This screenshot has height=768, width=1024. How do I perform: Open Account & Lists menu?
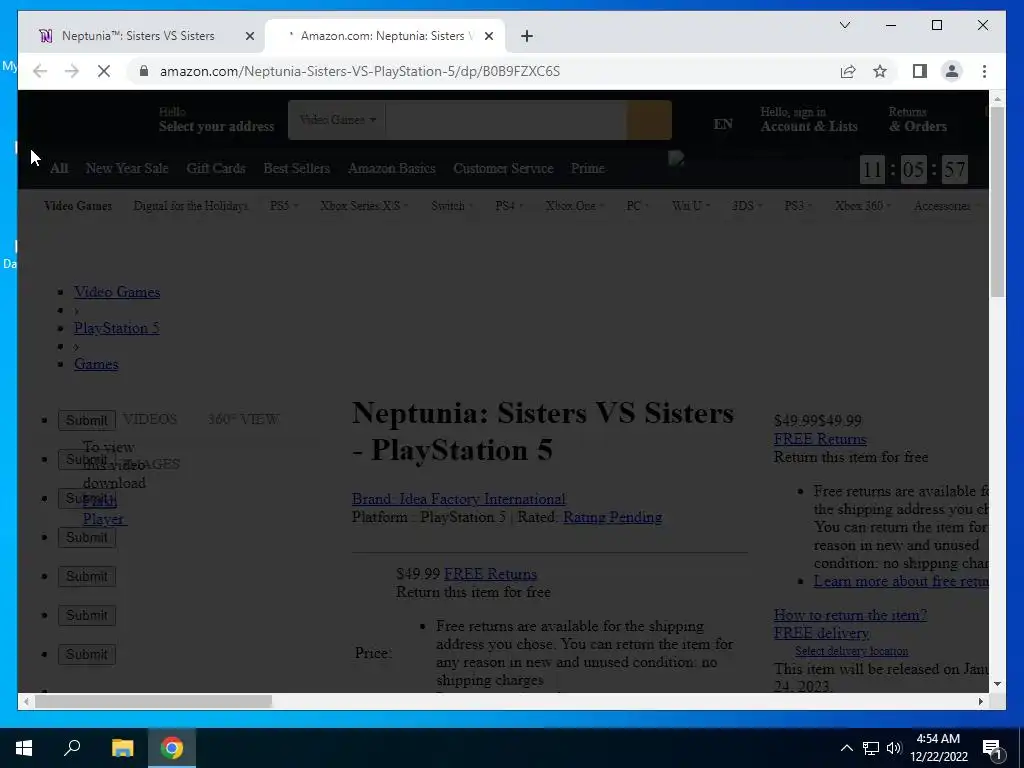pyautogui.click(x=808, y=120)
